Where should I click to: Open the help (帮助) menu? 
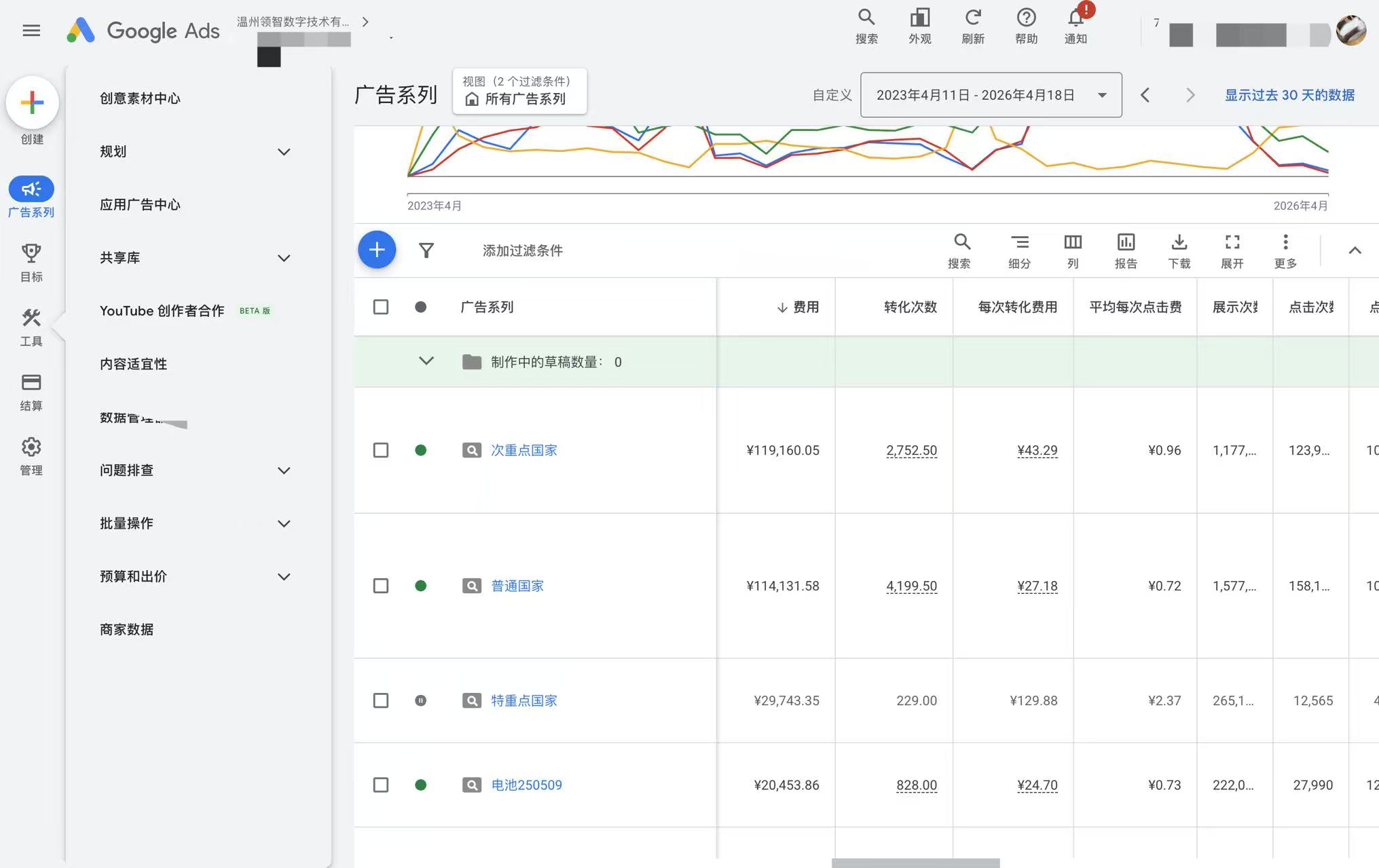[x=1026, y=26]
